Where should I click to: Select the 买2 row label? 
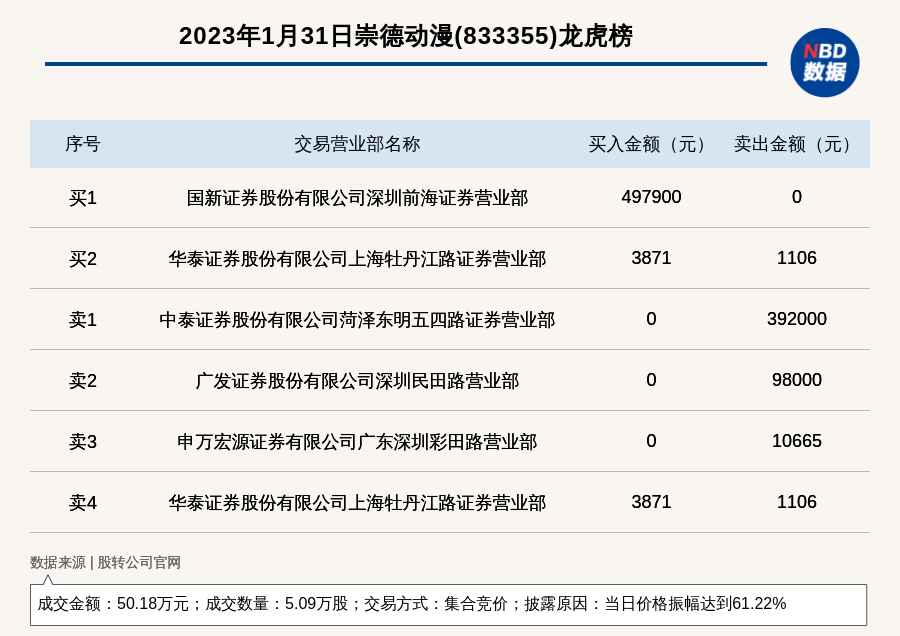click(83, 259)
